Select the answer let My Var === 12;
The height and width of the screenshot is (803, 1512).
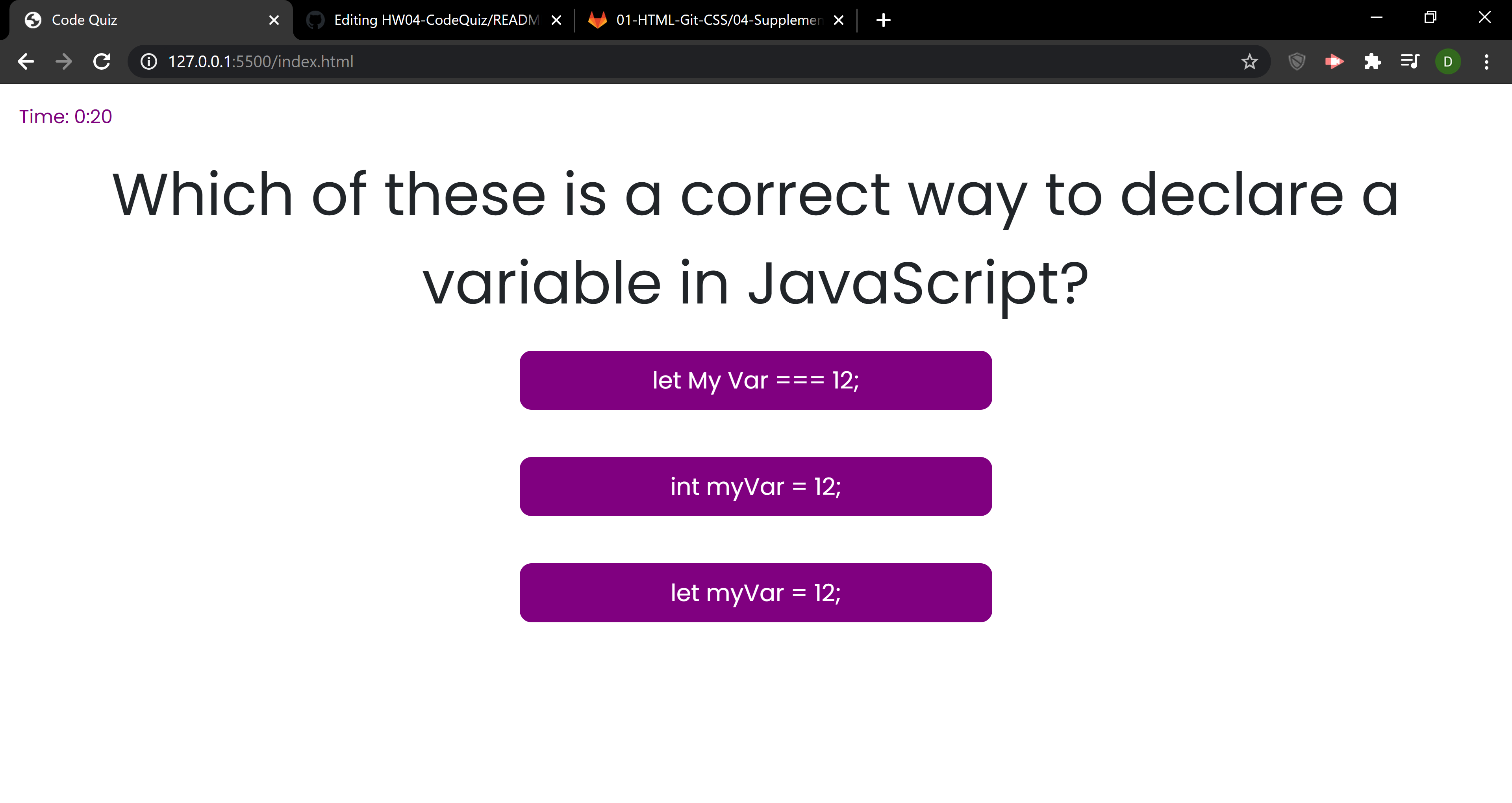[x=756, y=380]
